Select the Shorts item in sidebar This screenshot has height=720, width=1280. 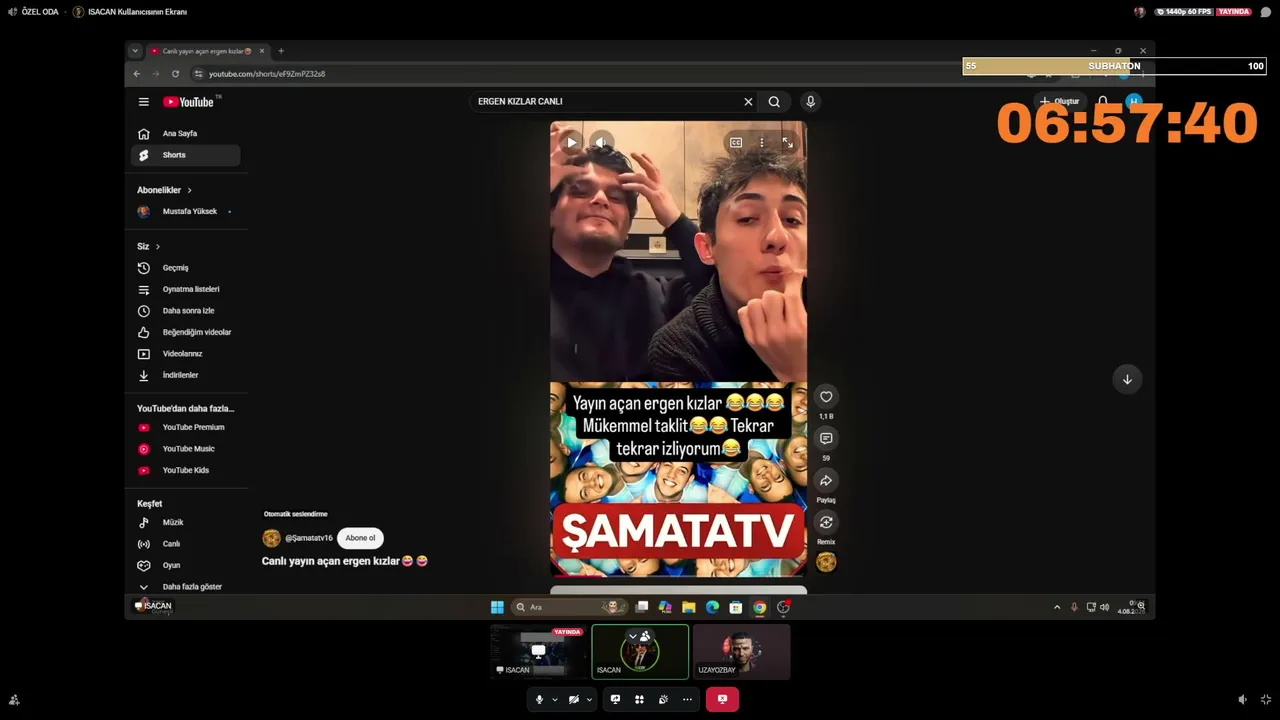pyautogui.click(x=185, y=155)
